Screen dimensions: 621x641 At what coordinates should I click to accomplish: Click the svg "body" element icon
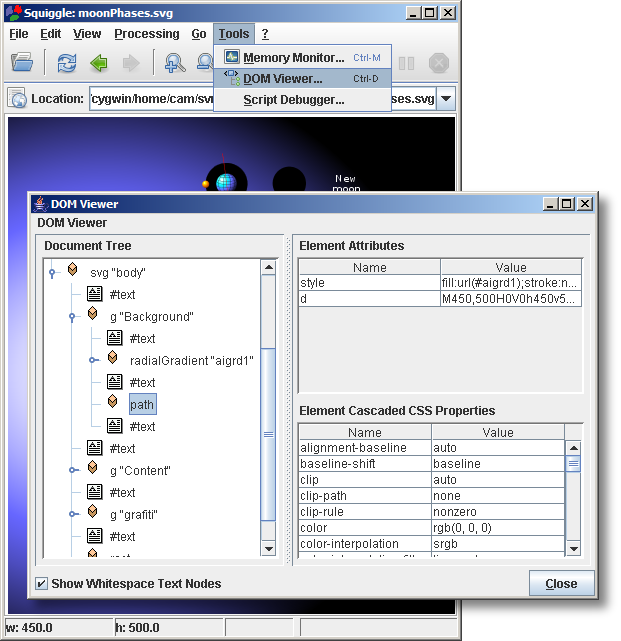click(72, 271)
